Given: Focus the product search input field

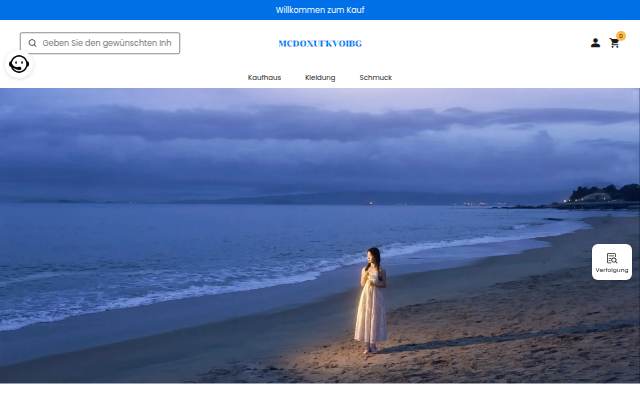Looking at the screenshot, I should pos(100,43).
